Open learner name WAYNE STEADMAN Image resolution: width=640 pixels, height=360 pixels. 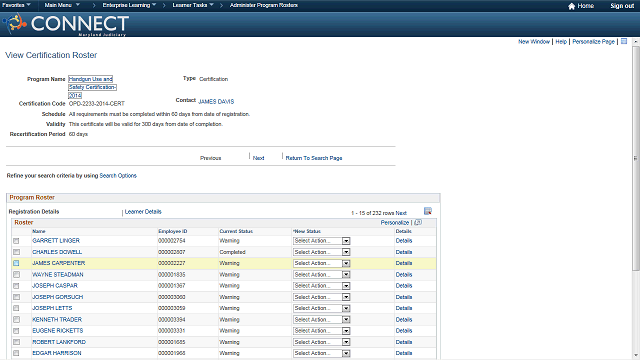point(58,275)
